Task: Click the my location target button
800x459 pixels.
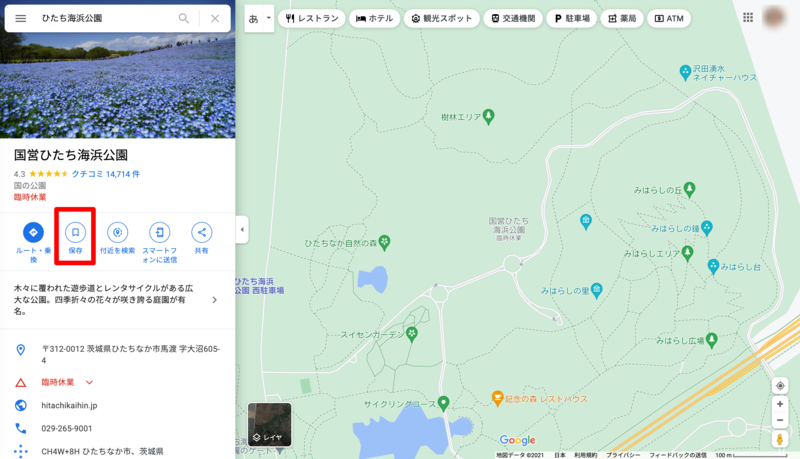Action: coord(780,386)
